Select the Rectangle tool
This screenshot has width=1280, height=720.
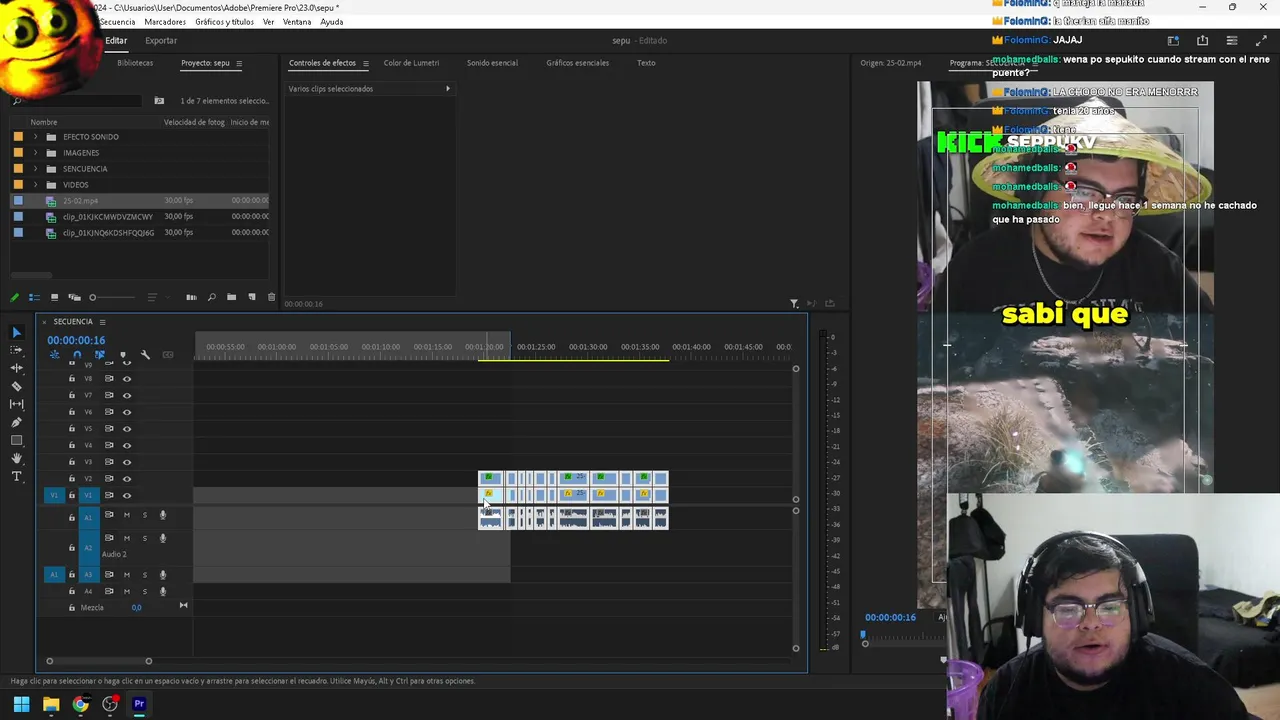16,440
